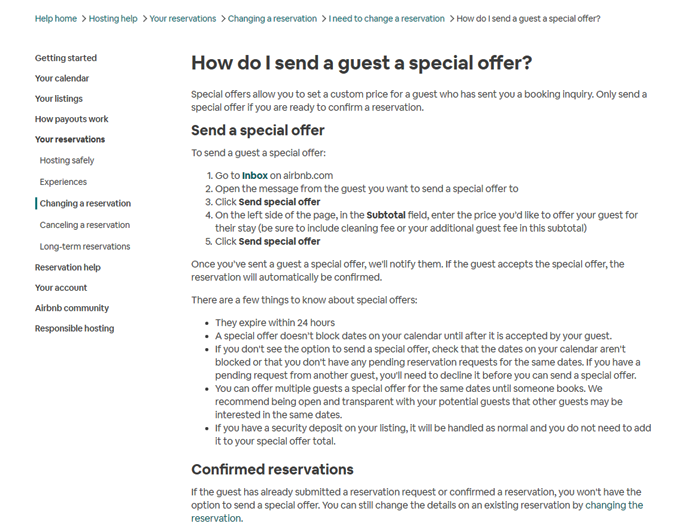The height and width of the screenshot is (530, 680).
Task: Open Your listings sidebar item
Action: click(59, 99)
